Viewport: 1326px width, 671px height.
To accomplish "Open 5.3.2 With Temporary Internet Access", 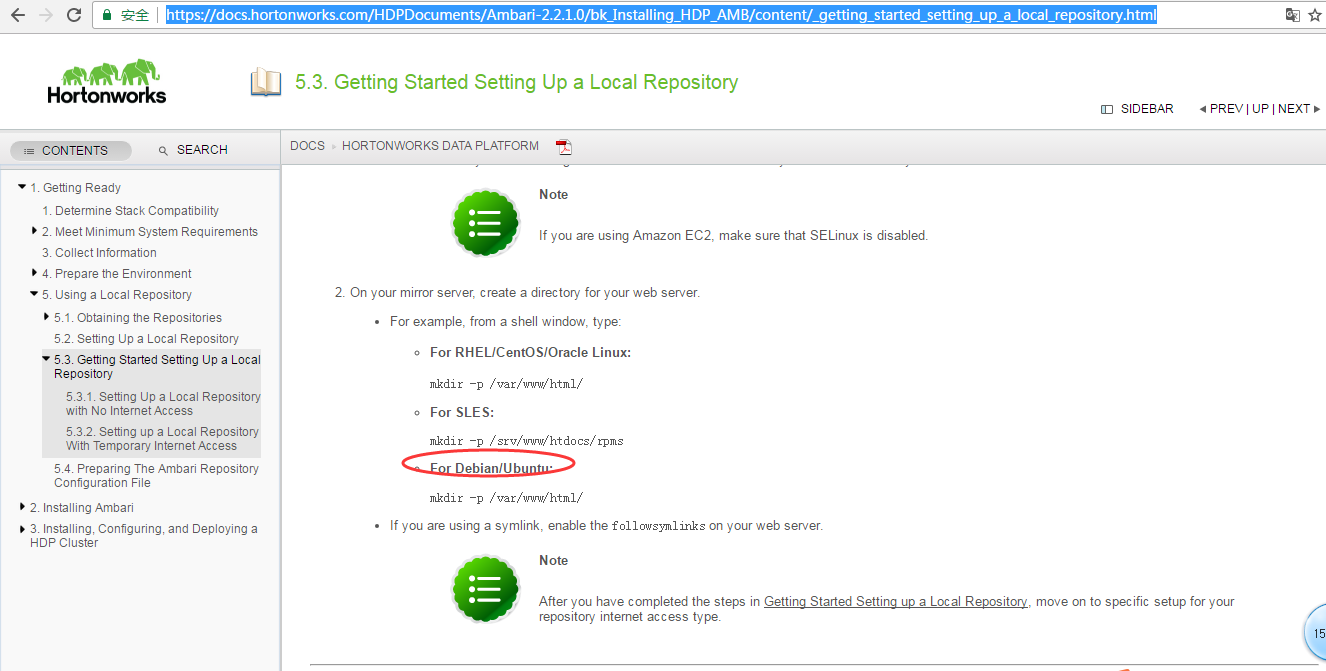I will click(162, 439).
